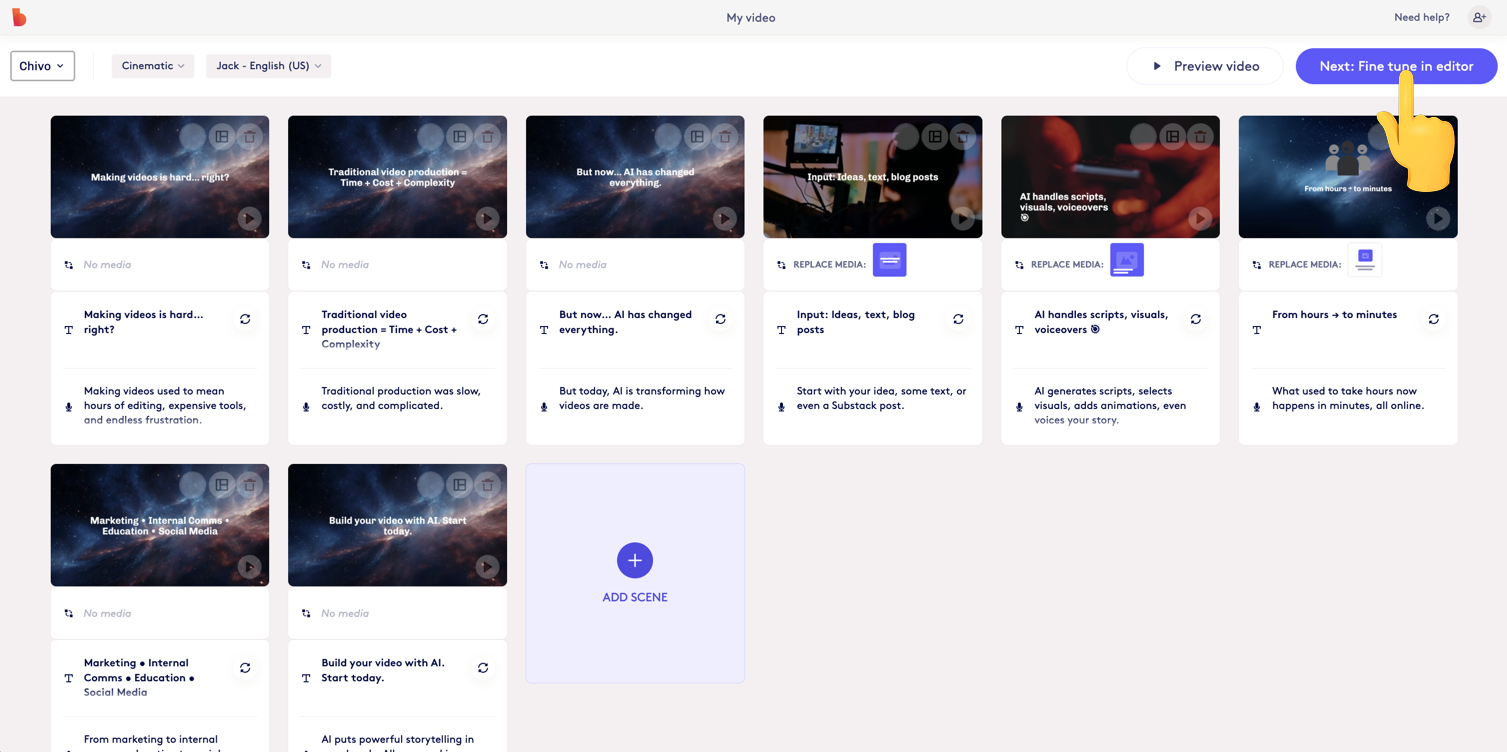Screen dimensions: 1507x752
Task: Click 'No media' under 'Marketing • Internal Comms' scene
Action: click(x=107, y=614)
